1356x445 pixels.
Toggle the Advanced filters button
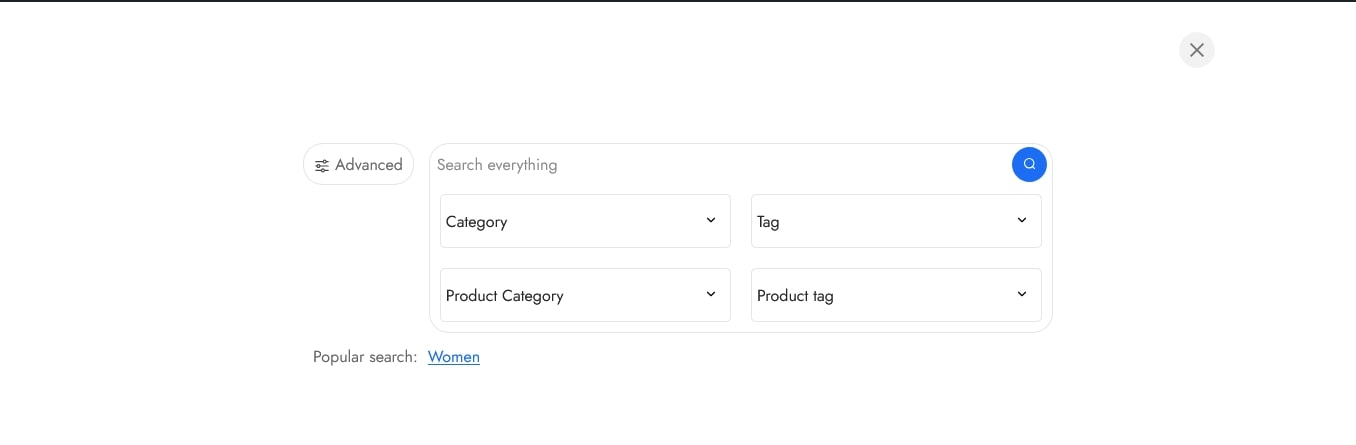coord(358,164)
